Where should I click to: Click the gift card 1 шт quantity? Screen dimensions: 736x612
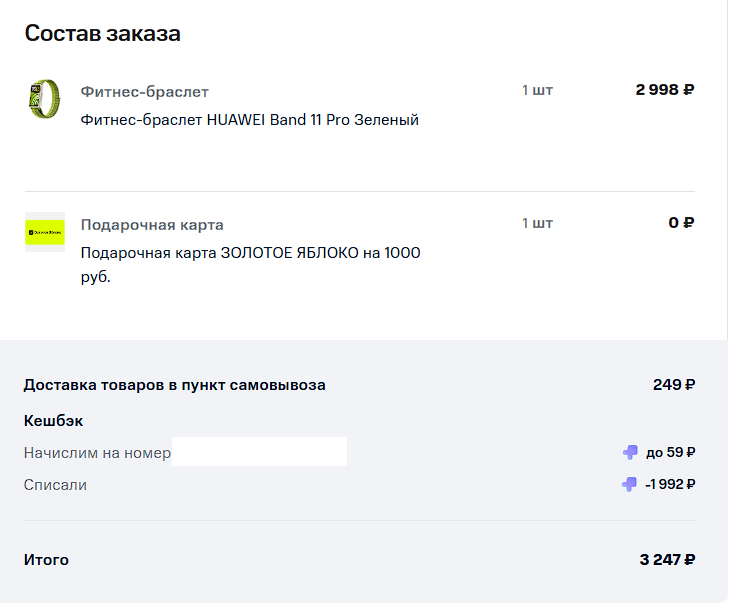537,223
